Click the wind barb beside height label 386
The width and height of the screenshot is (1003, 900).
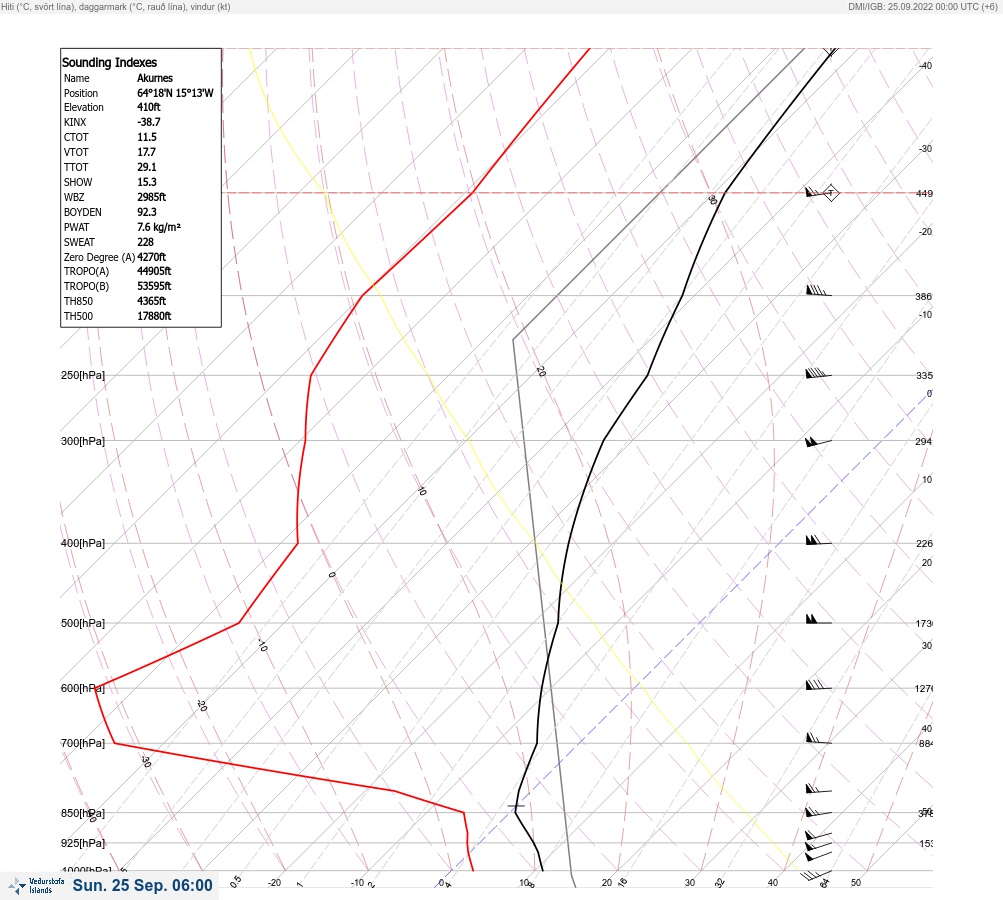[x=818, y=290]
